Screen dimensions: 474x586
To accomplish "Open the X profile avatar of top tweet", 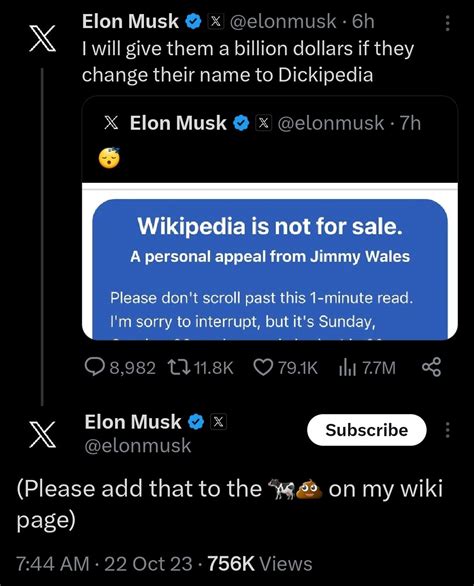I will (43, 38).
